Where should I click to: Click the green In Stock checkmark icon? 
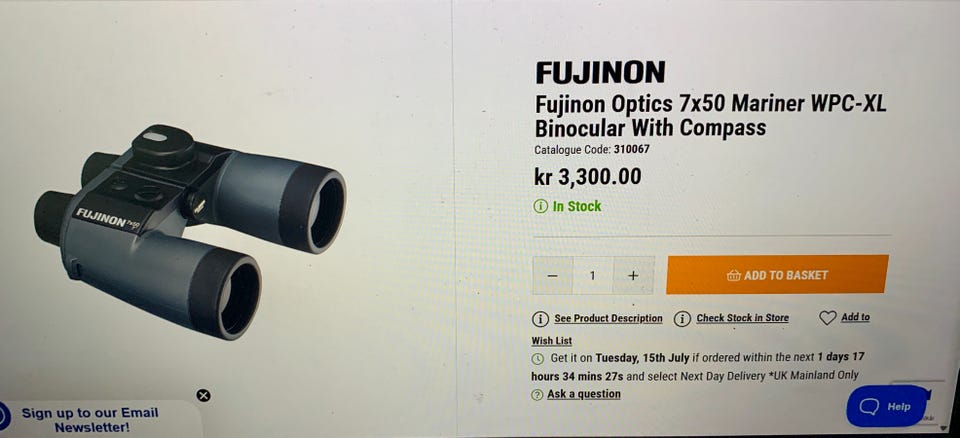tap(540, 207)
